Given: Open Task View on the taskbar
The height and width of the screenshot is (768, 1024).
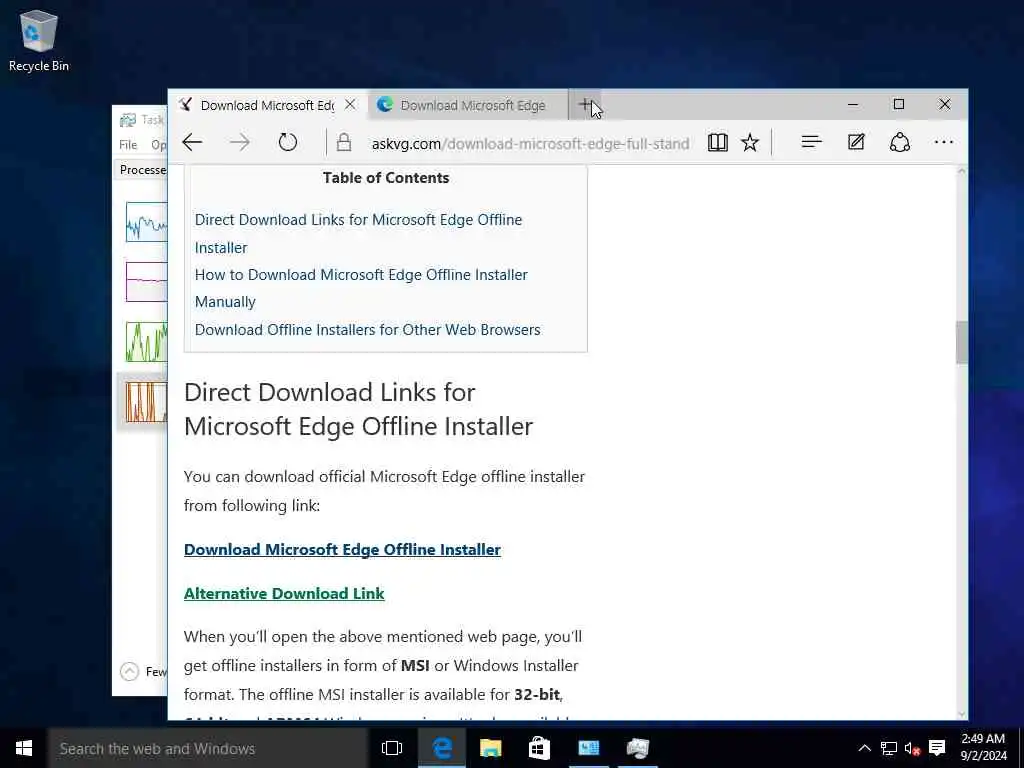Looking at the screenshot, I should point(392,748).
